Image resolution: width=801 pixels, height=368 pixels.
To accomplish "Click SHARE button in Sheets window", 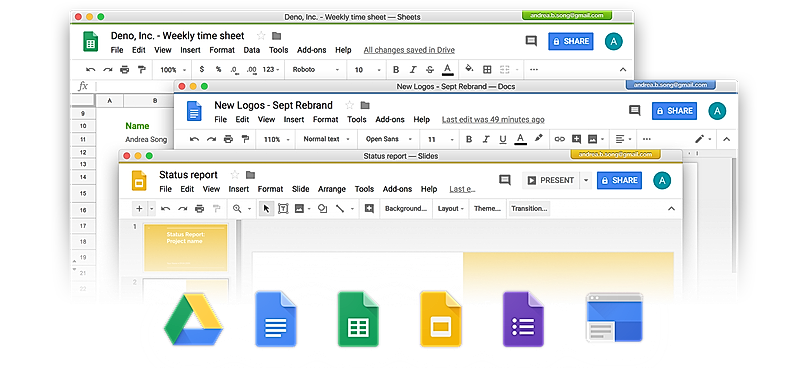I will [x=571, y=41].
